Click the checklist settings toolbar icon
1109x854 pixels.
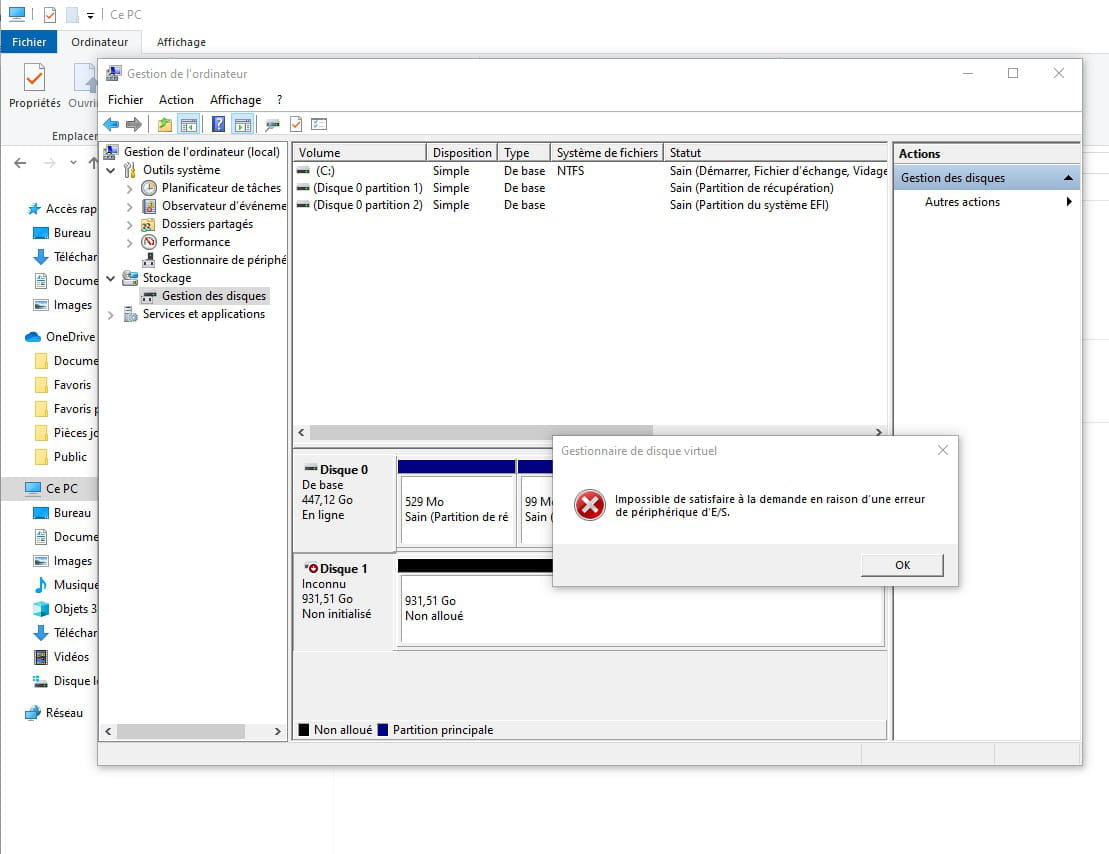tap(319, 125)
